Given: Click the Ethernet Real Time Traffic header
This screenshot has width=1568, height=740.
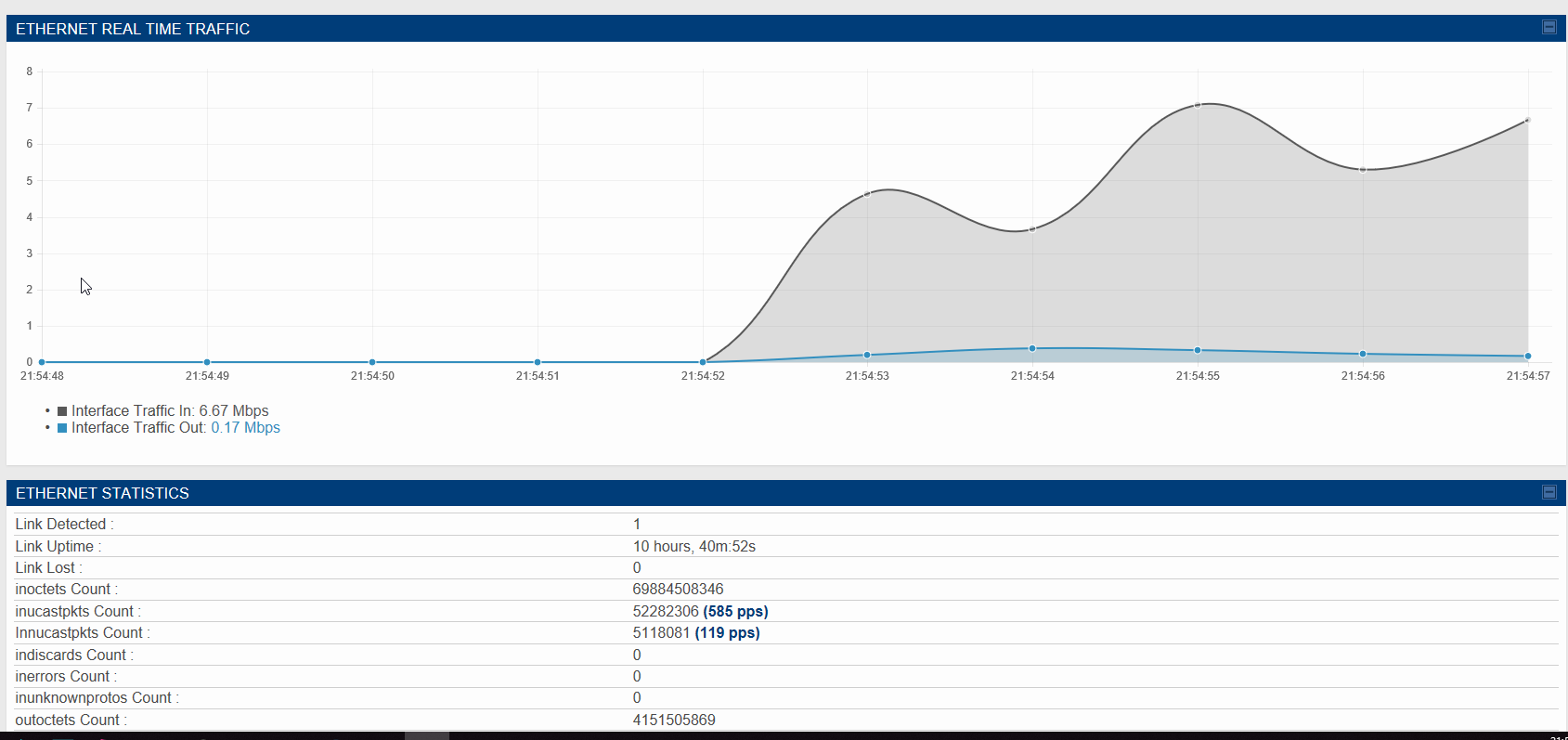Looking at the screenshot, I should click(x=133, y=29).
